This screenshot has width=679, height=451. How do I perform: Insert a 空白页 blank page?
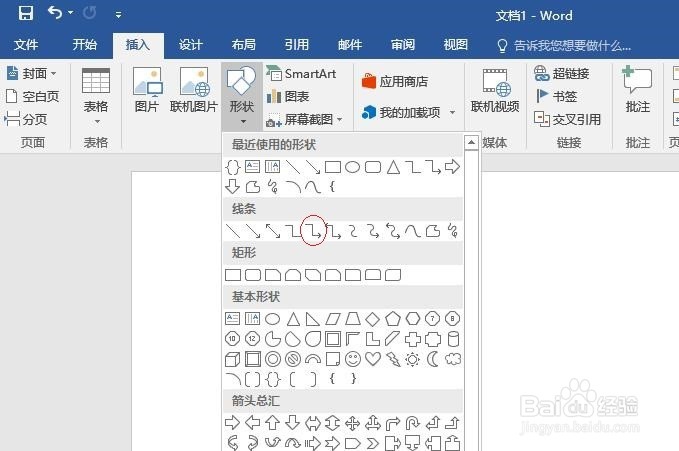coord(33,96)
